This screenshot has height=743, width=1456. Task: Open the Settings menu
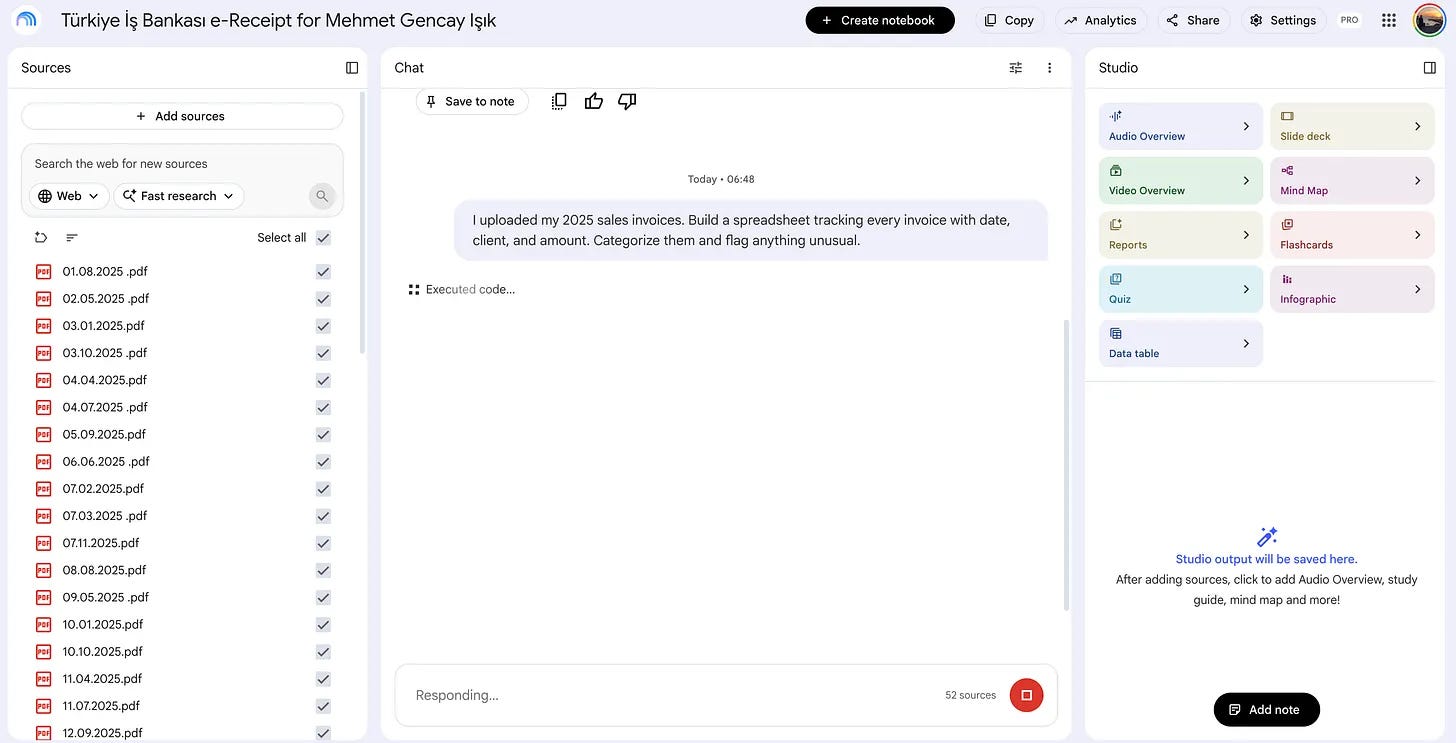(1284, 20)
